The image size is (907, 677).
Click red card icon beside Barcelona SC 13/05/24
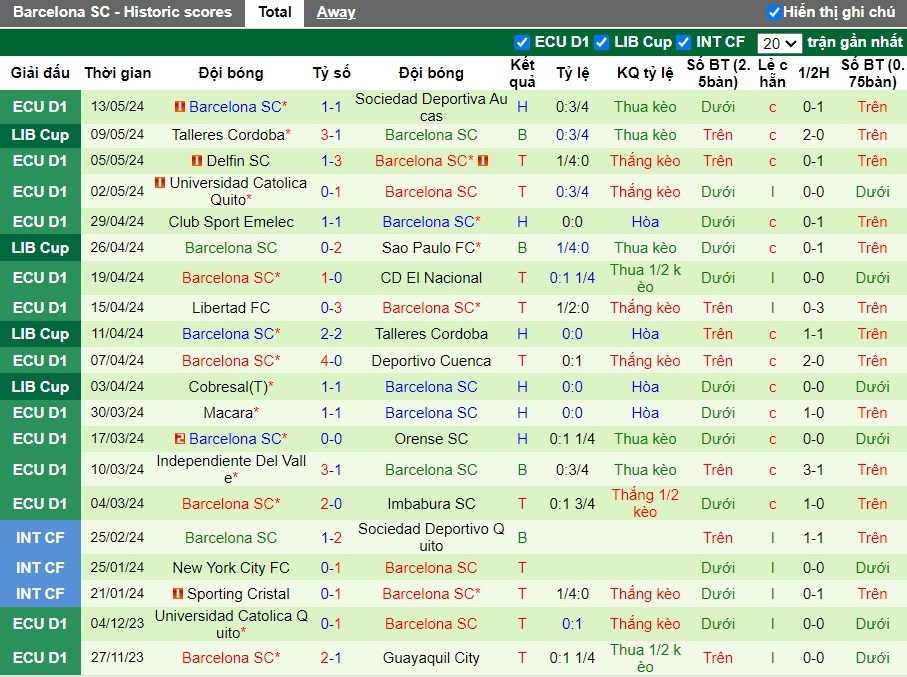point(180,107)
